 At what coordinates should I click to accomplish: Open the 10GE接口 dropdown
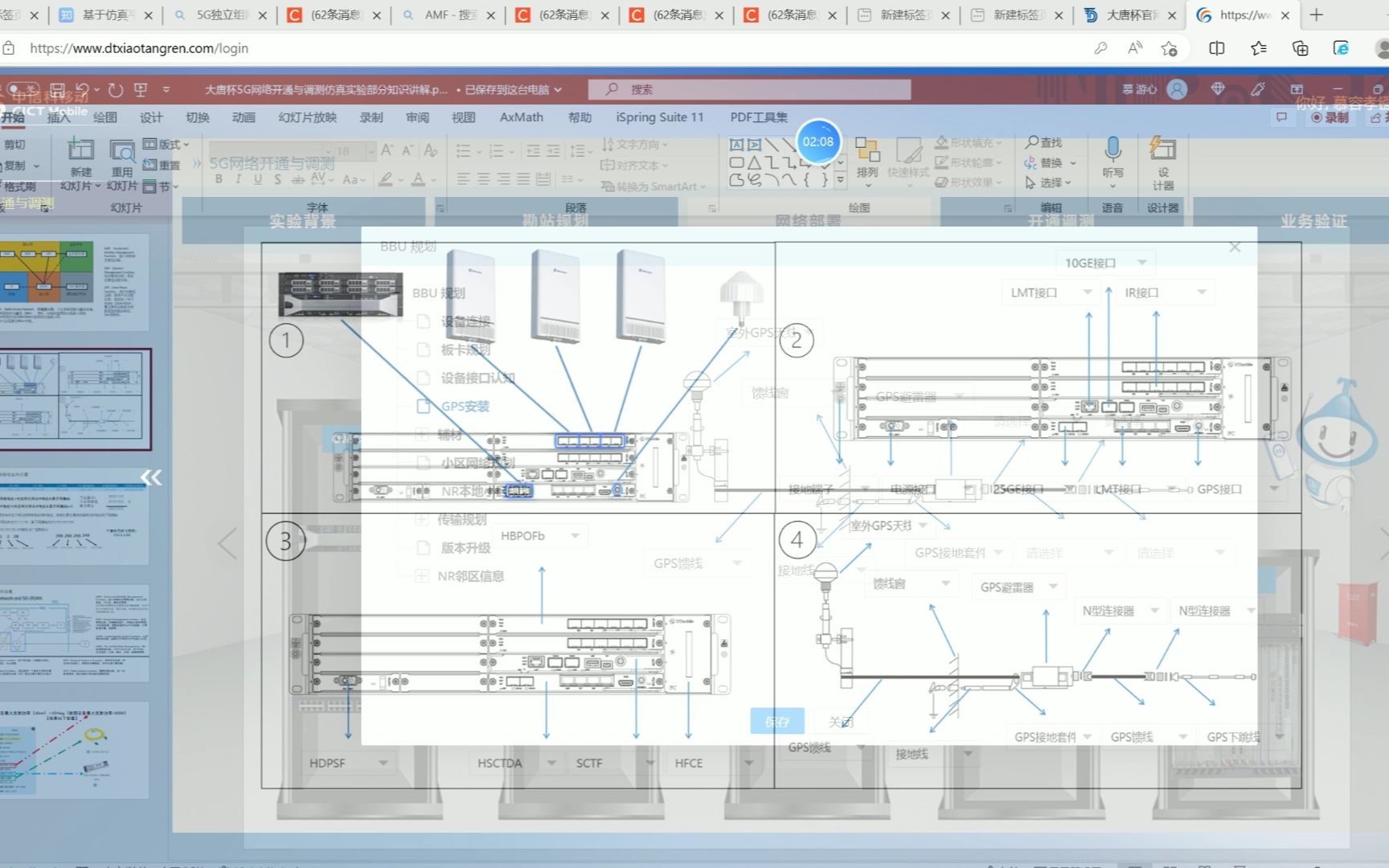tap(1105, 263)
